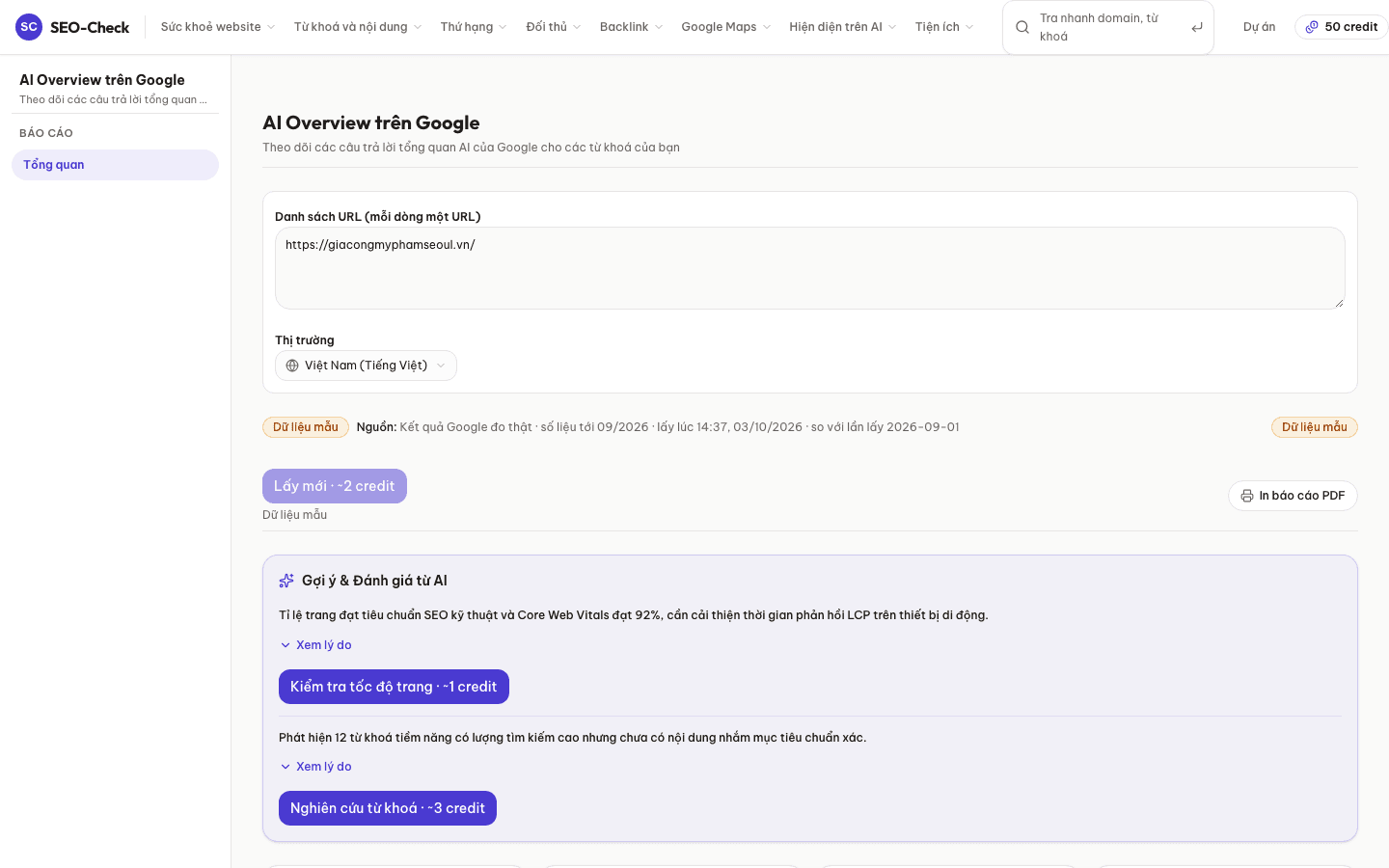
Task: Select Tổng quan in the sidebar
Action: 115,165
